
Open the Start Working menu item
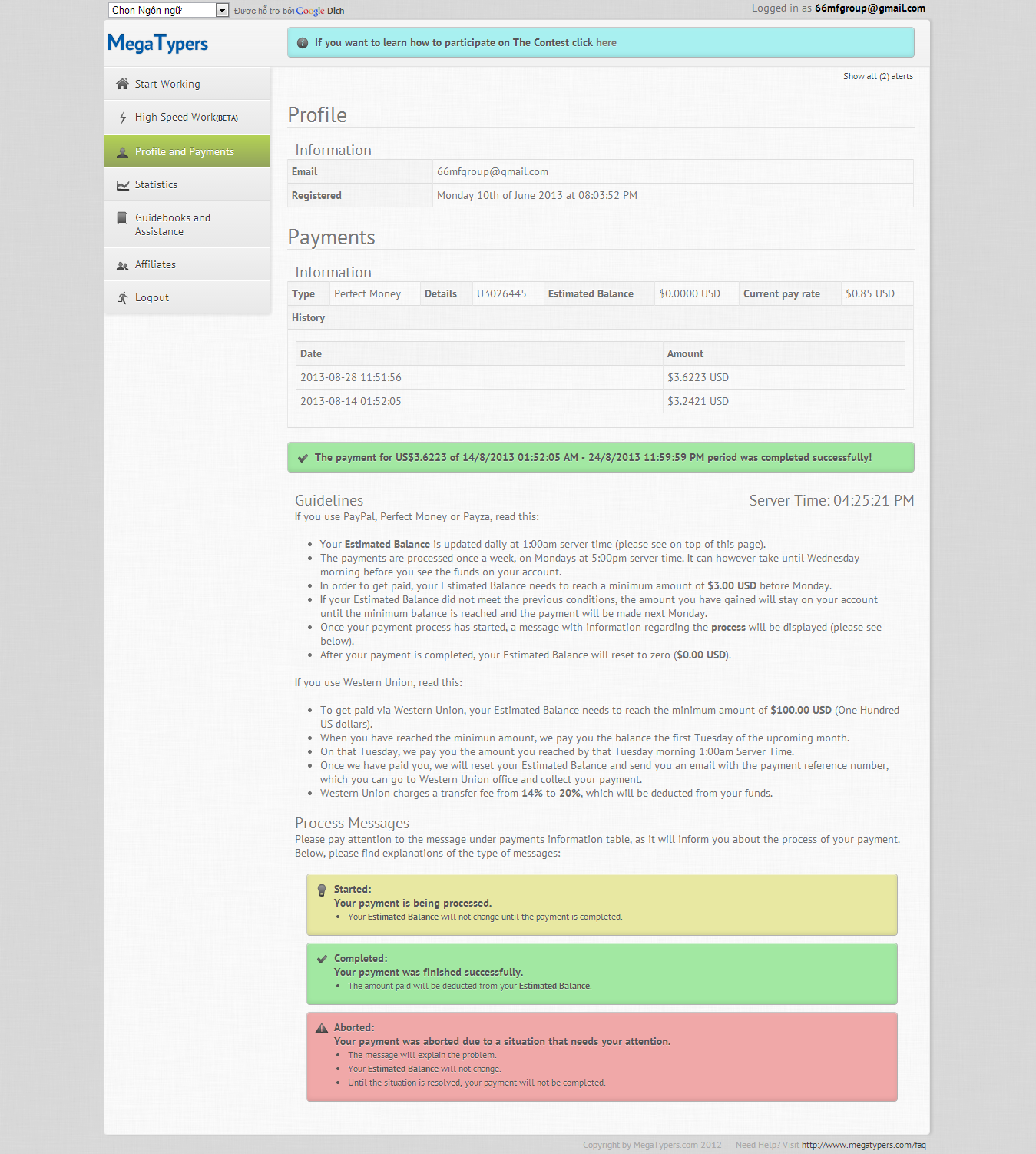point(187,84)
